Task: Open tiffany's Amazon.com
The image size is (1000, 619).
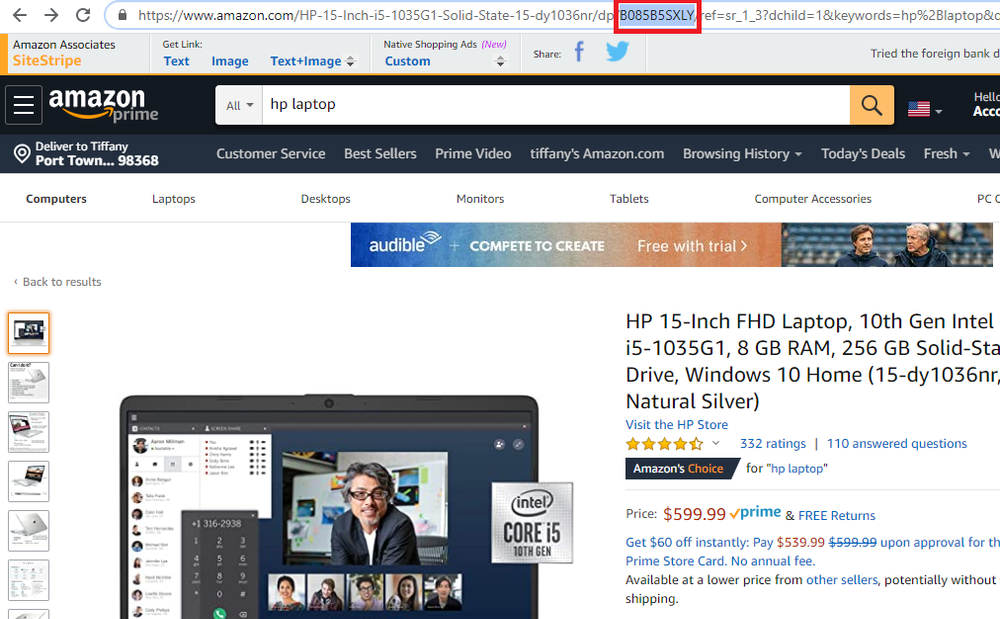Action: 597,154
